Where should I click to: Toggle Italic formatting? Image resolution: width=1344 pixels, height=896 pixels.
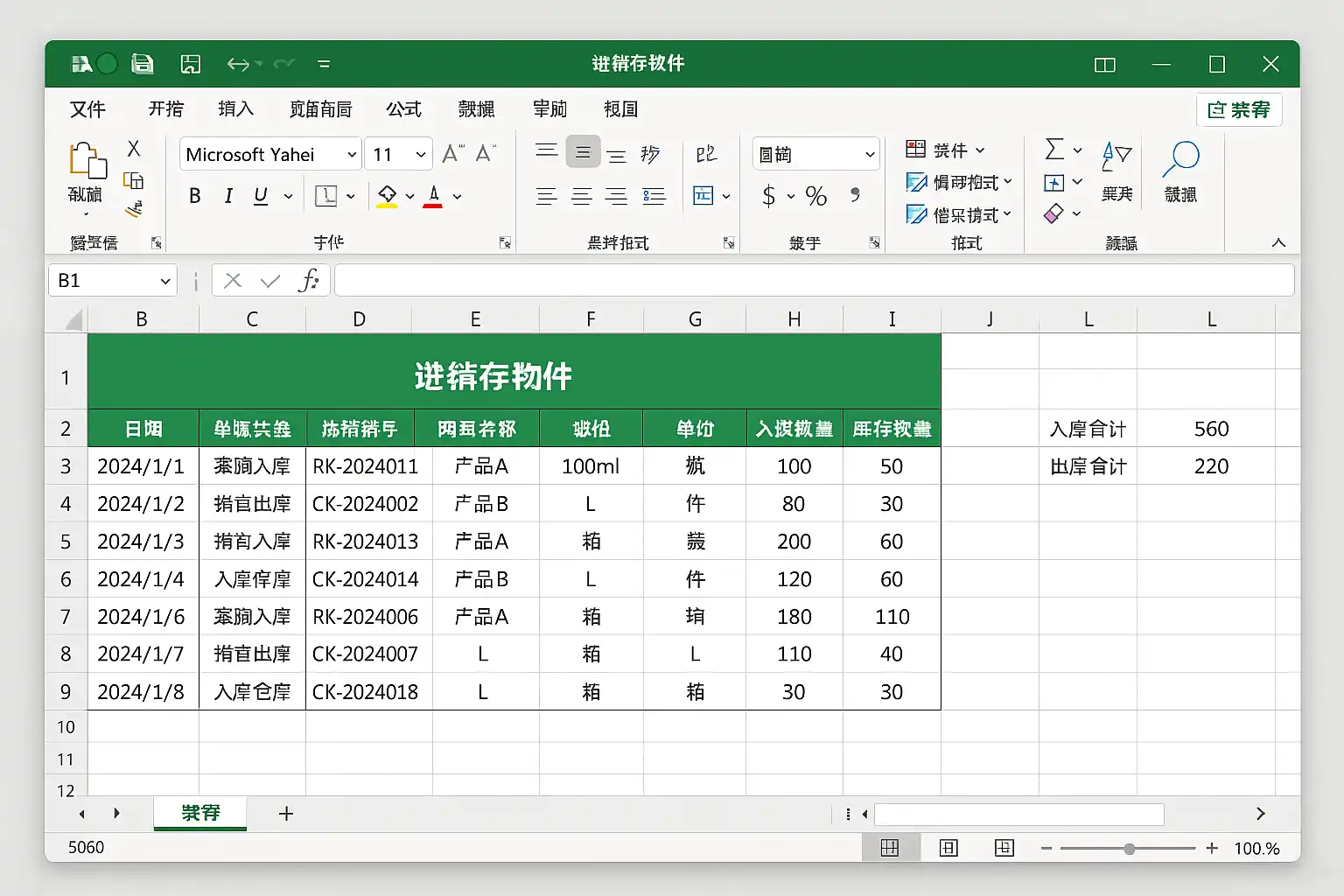click(228, 196)
